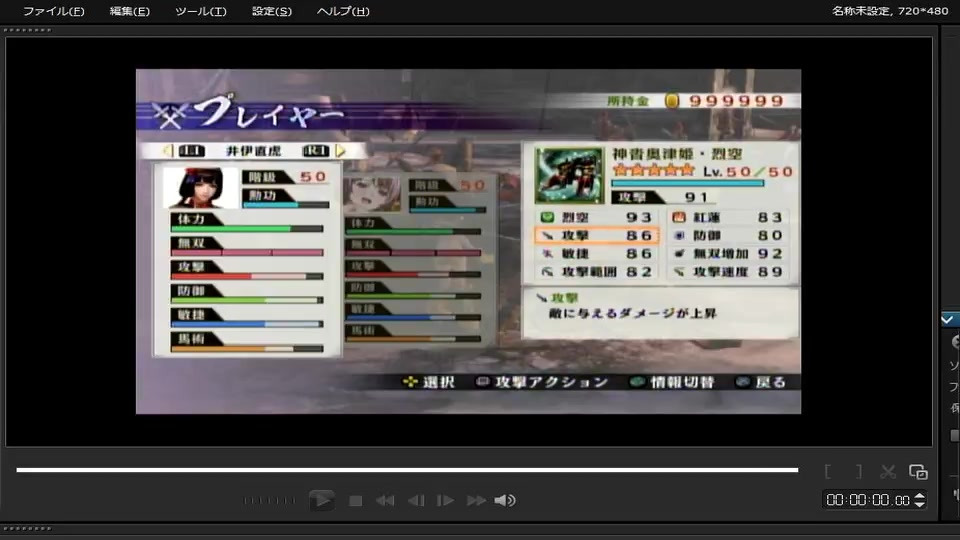The image size is (960, 540).
Task: Set the mark-out right bracket
Action: pyautogui.click(x=859, y=471)
